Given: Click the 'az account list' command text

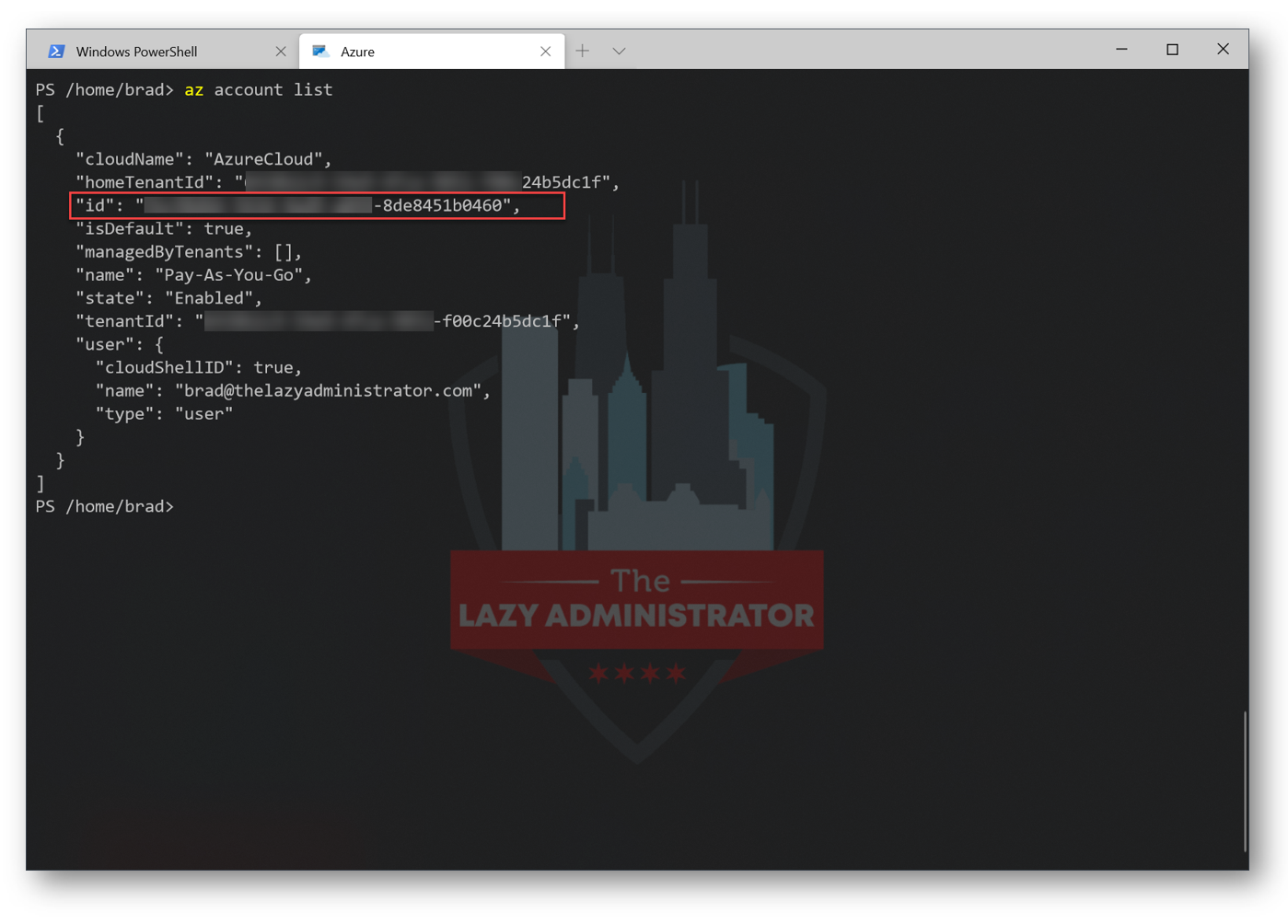Looking at the screenshot, I should click(x=259, y=90).
